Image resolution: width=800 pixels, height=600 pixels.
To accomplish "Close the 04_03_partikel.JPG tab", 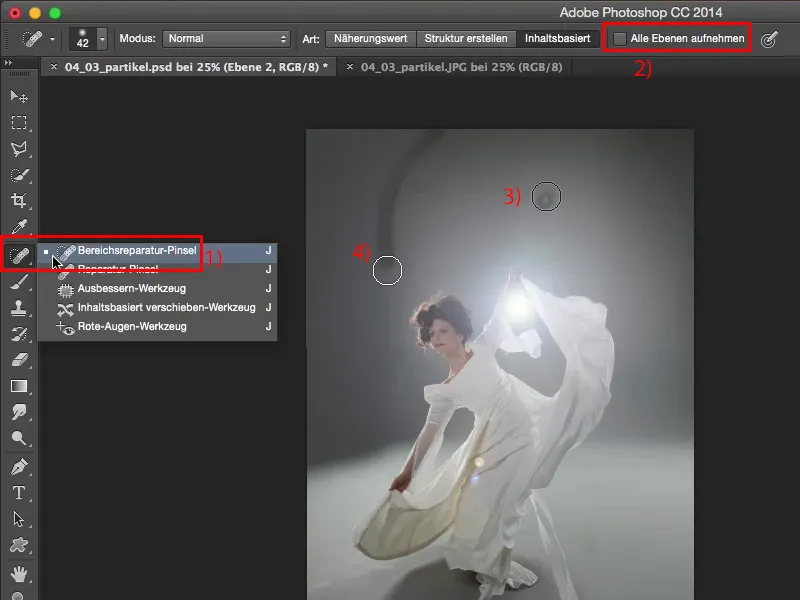I will pos(349,67).
